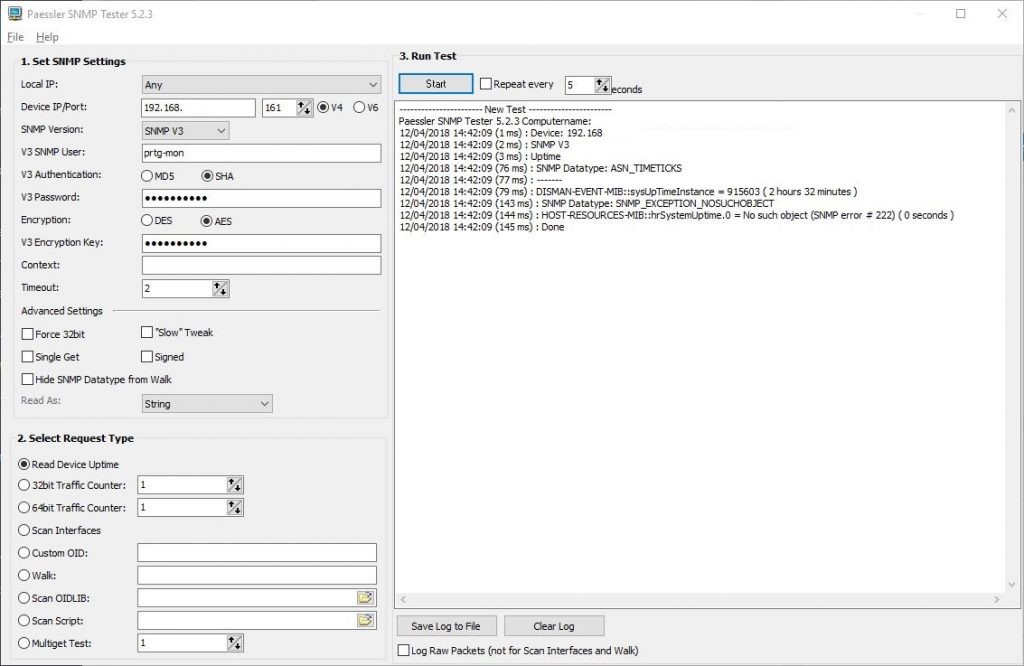This screenshot has height=666, width=1024.
Task: Select SHA authentication
Action: pyautogui.click(x=207, y=176)
